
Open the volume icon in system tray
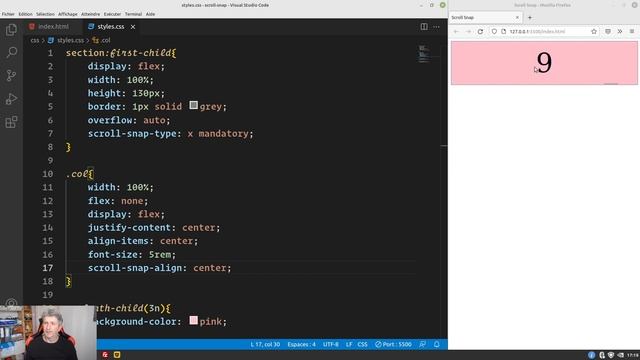point(620,355)
